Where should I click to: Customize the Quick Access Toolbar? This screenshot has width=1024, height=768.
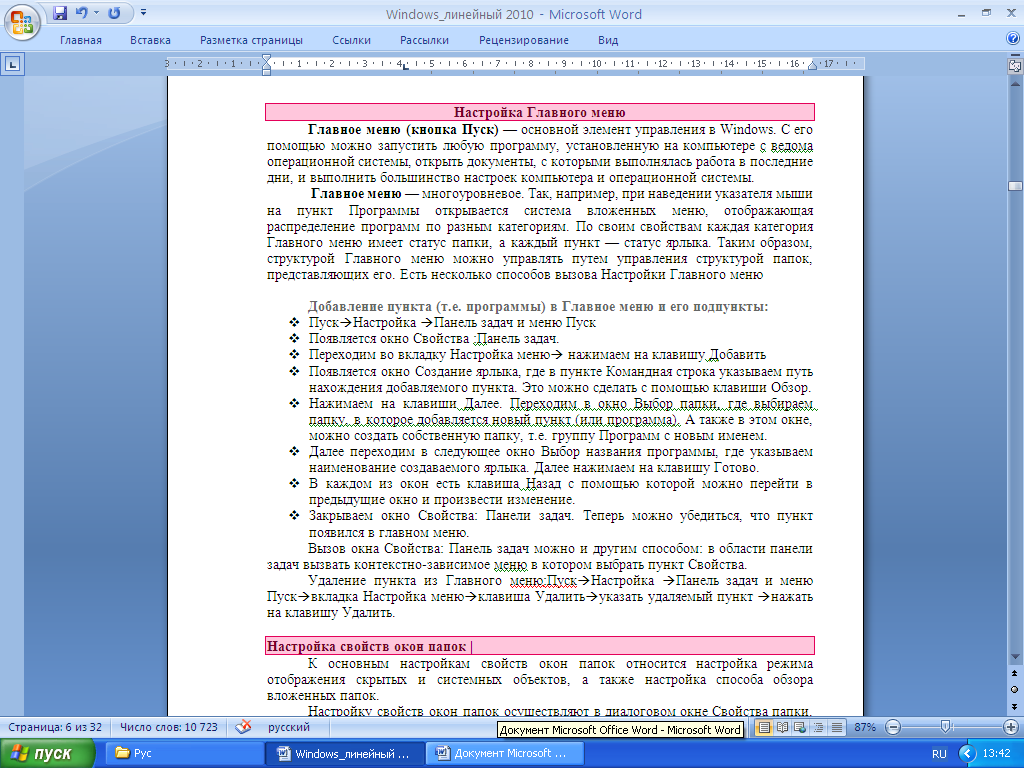coord(144,13)
